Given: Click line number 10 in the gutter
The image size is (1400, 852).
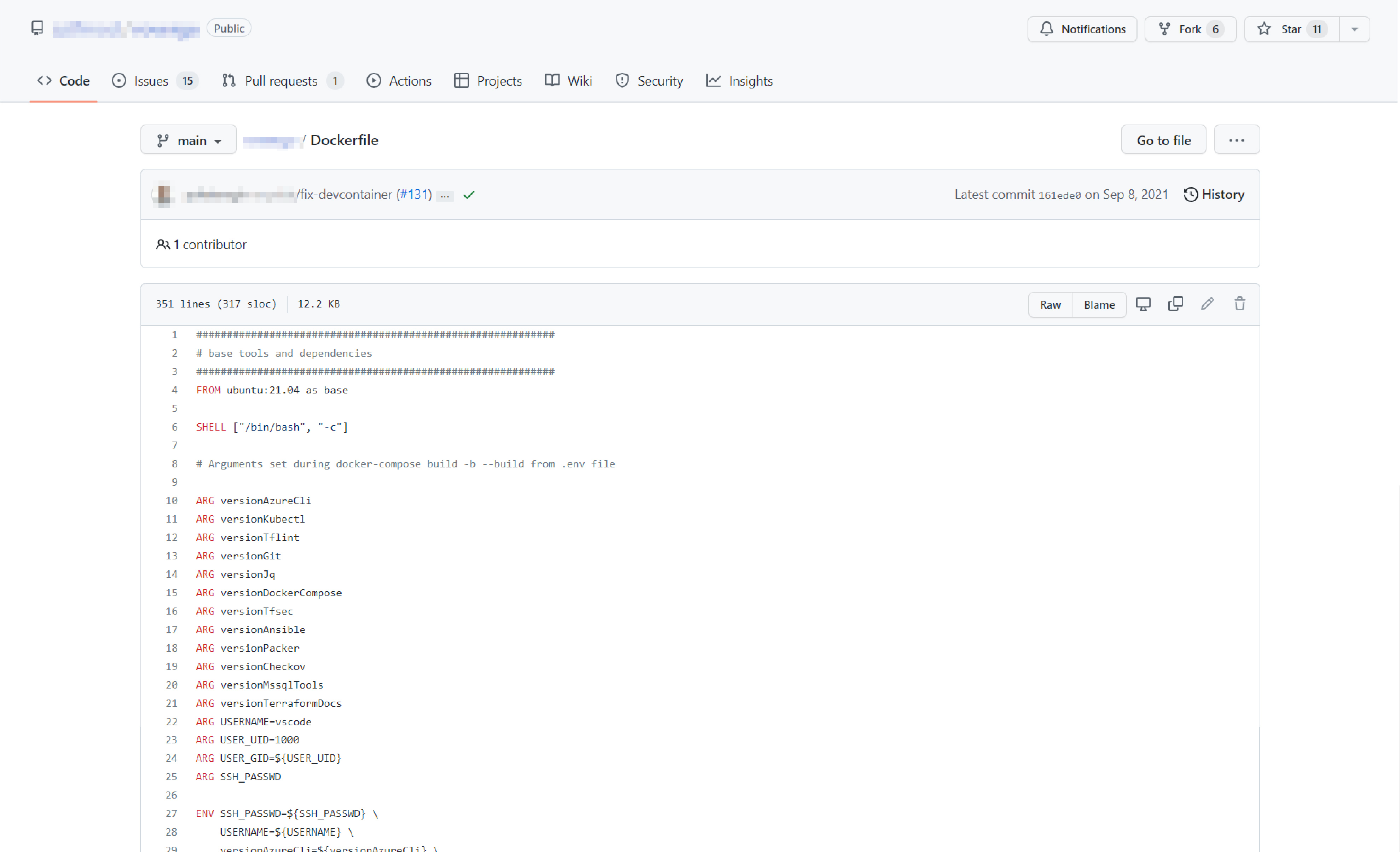Looking at the screenshot, I should [x=172, y=501].
